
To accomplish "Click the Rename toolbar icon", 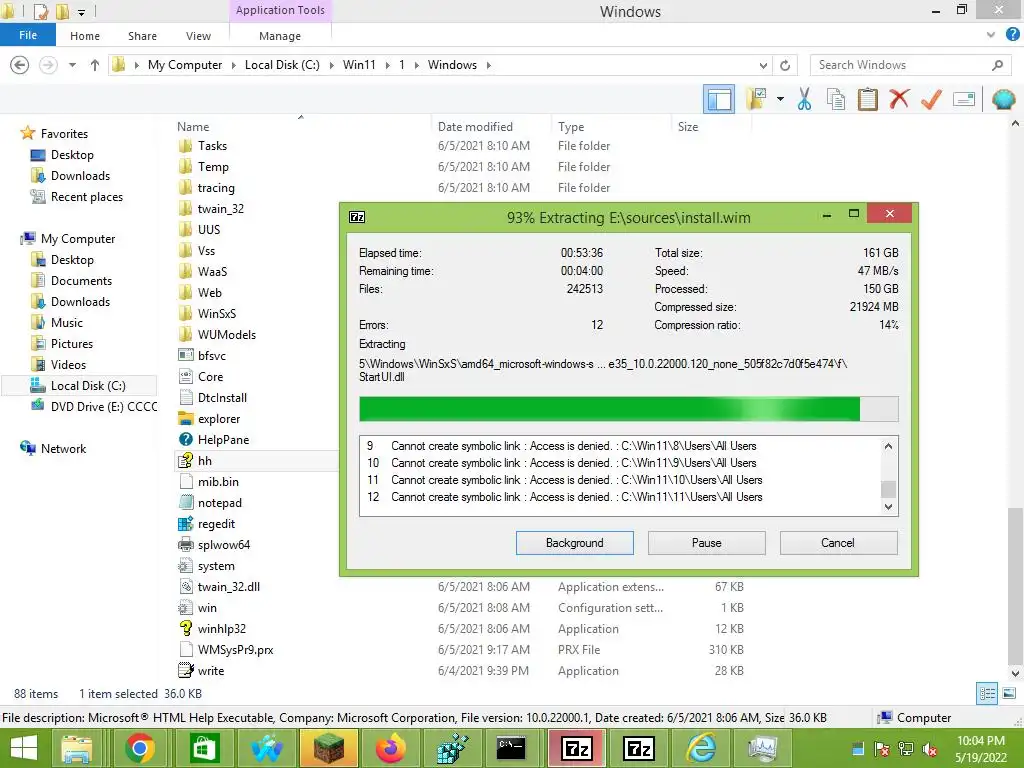I will [964, 99].
